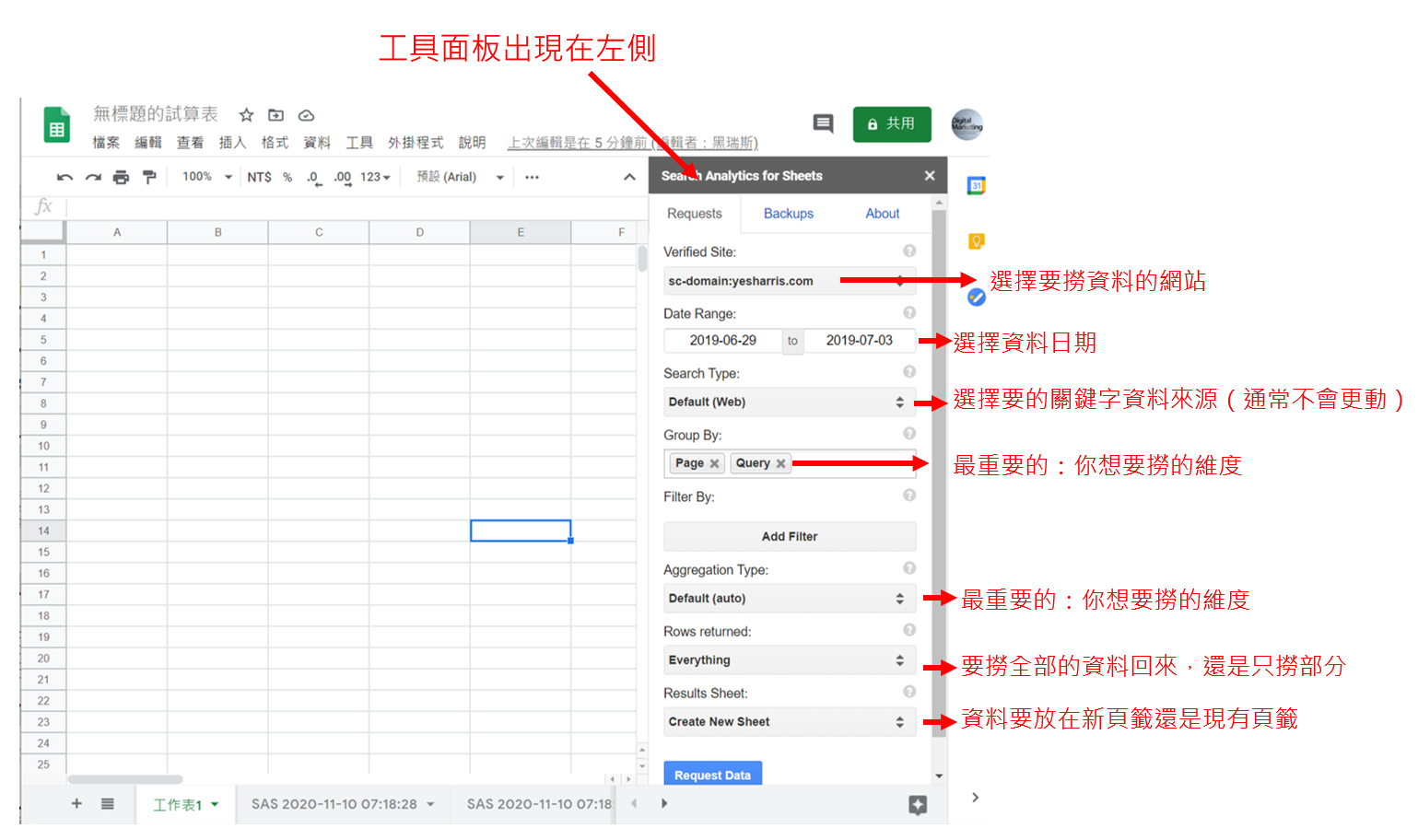
Task: Open Google Calendar side panel icon
Action: [976, 186]
